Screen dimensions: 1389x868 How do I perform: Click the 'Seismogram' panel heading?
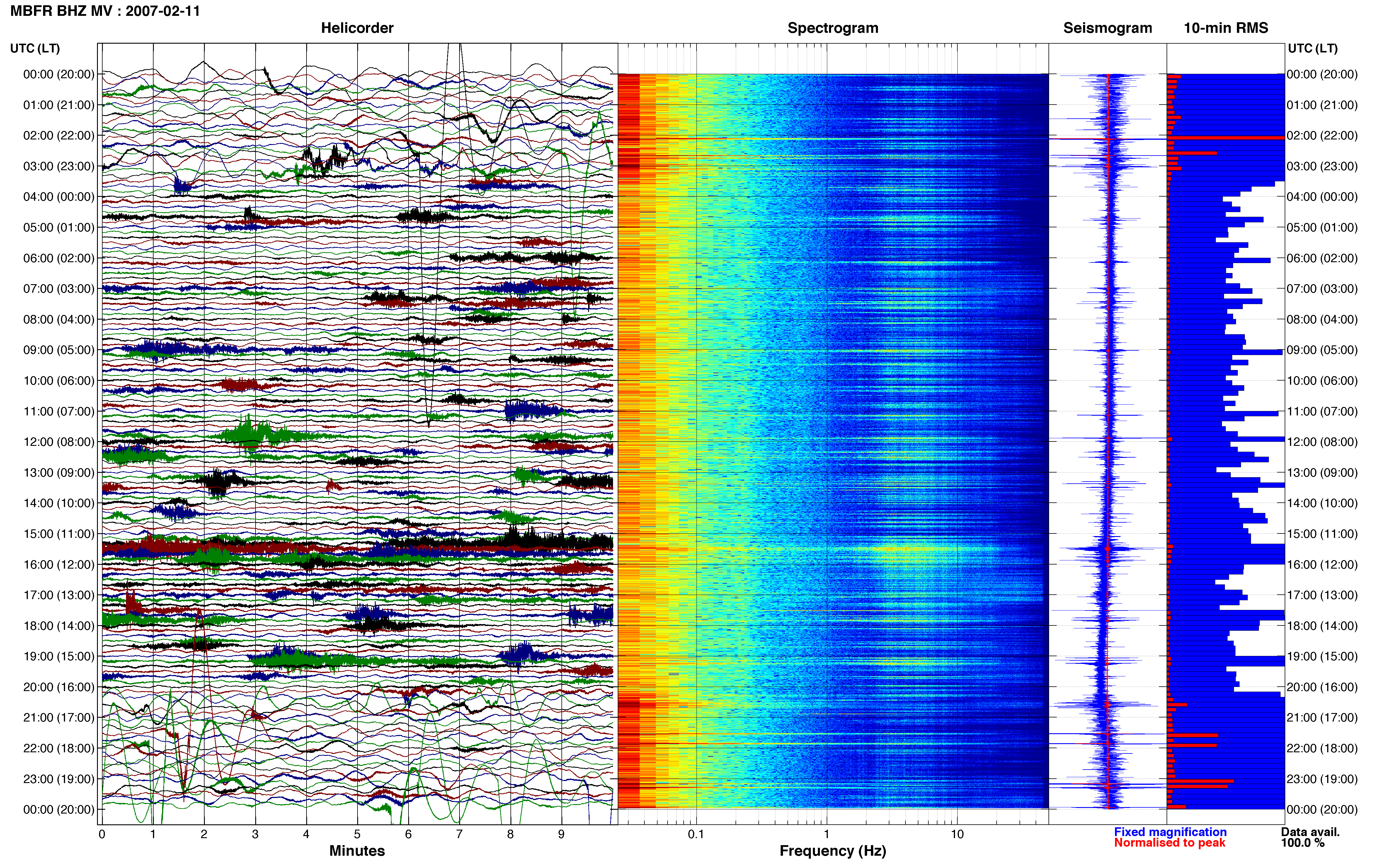click(1107, 28)
